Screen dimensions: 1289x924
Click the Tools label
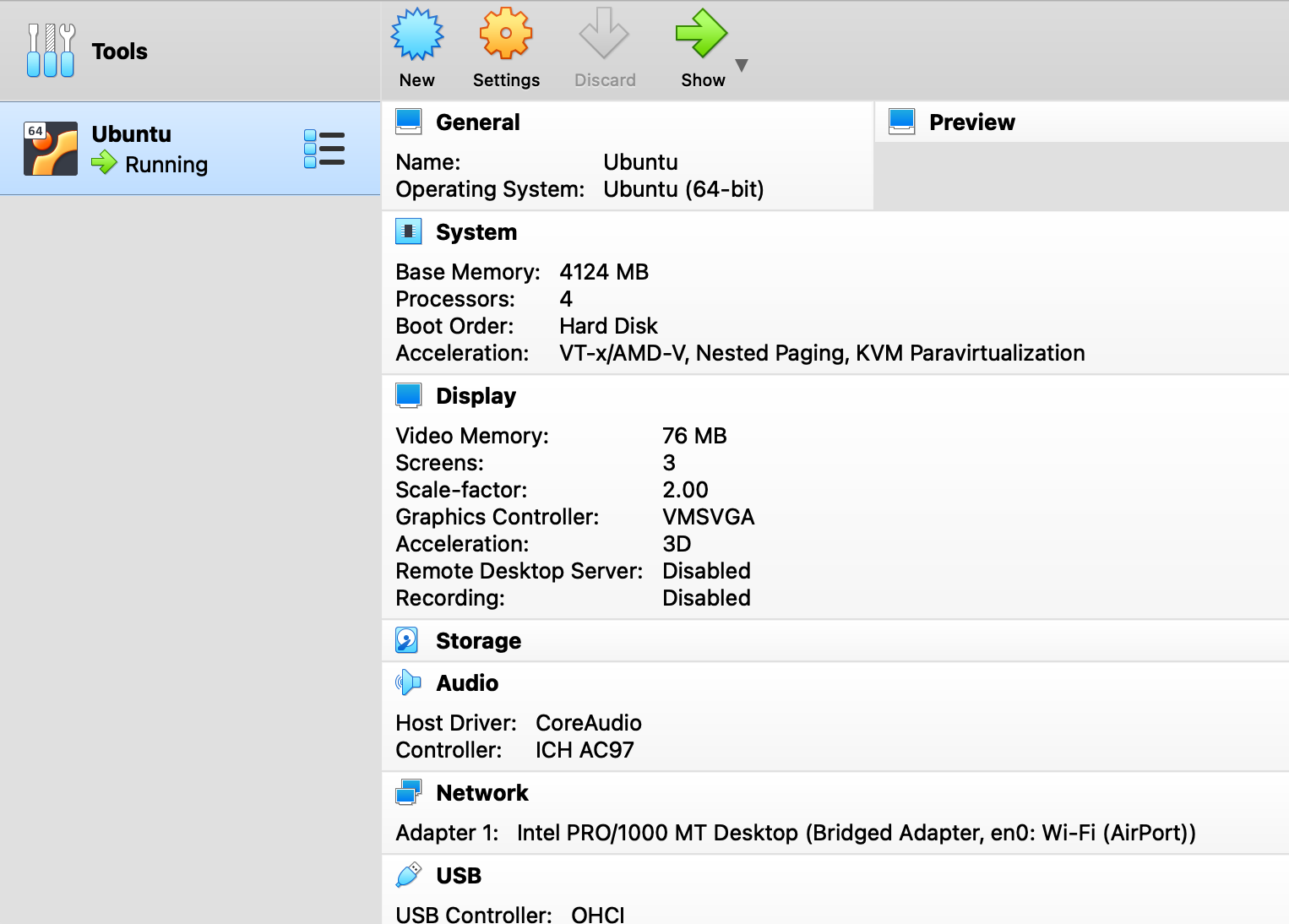[x=120, y=52]
